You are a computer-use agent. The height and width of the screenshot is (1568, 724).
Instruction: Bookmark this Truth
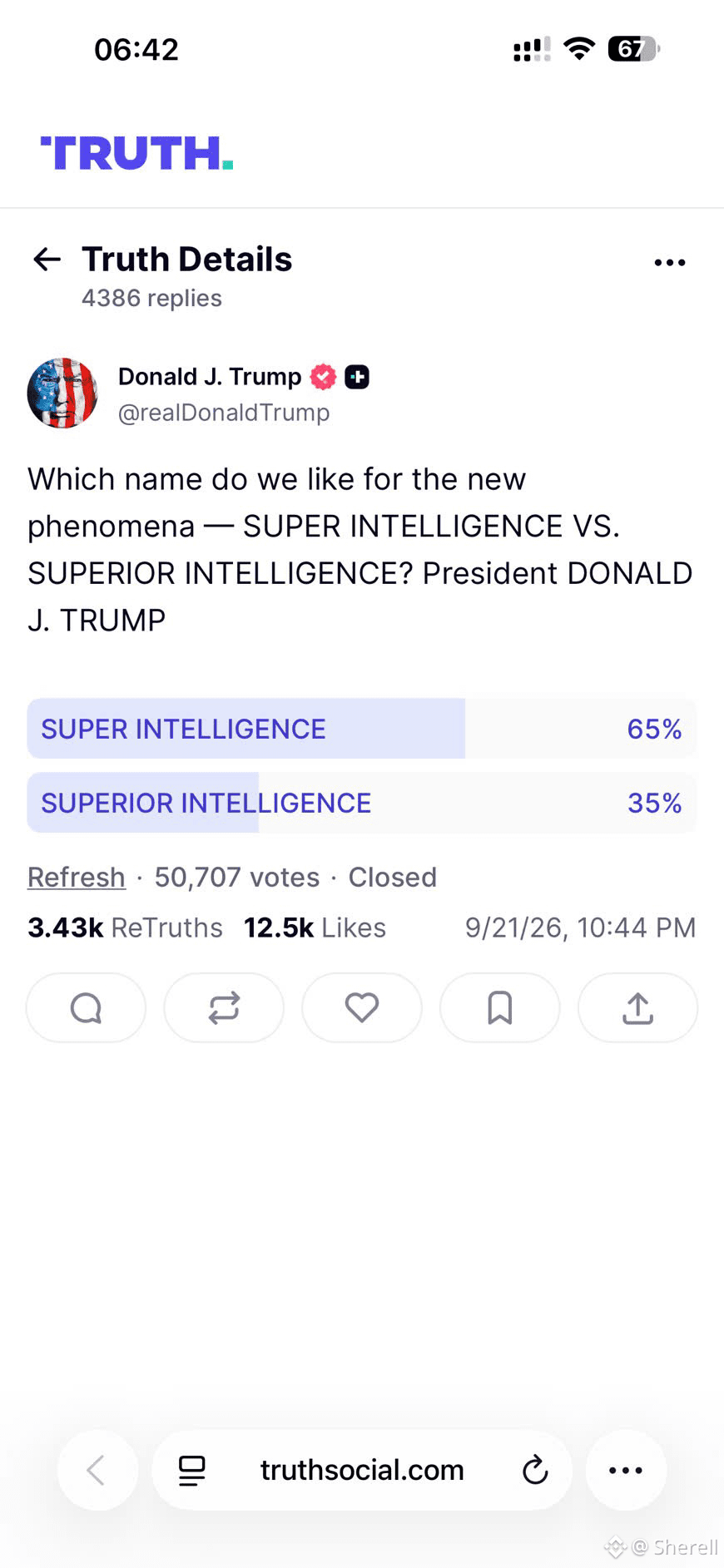[x=499, y=1008]
